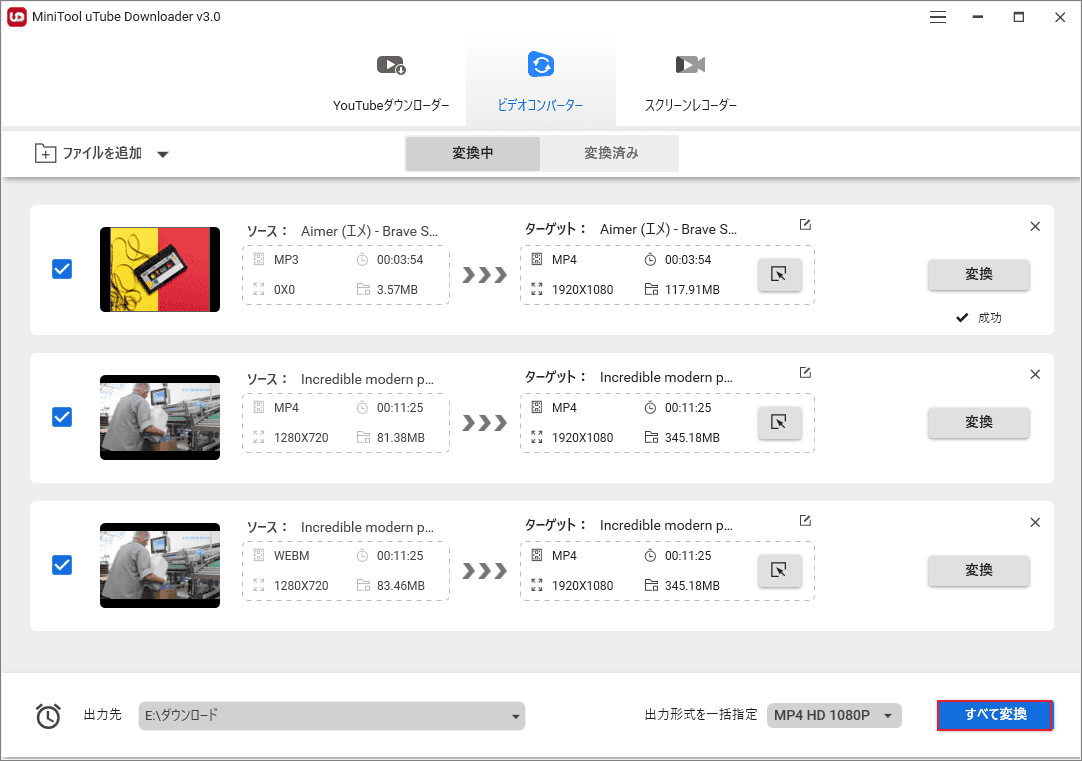Remove the WEBM source row with X
Viewport: 1082px width, 761px height.
pyautogui.click(x=1035, y=522)
